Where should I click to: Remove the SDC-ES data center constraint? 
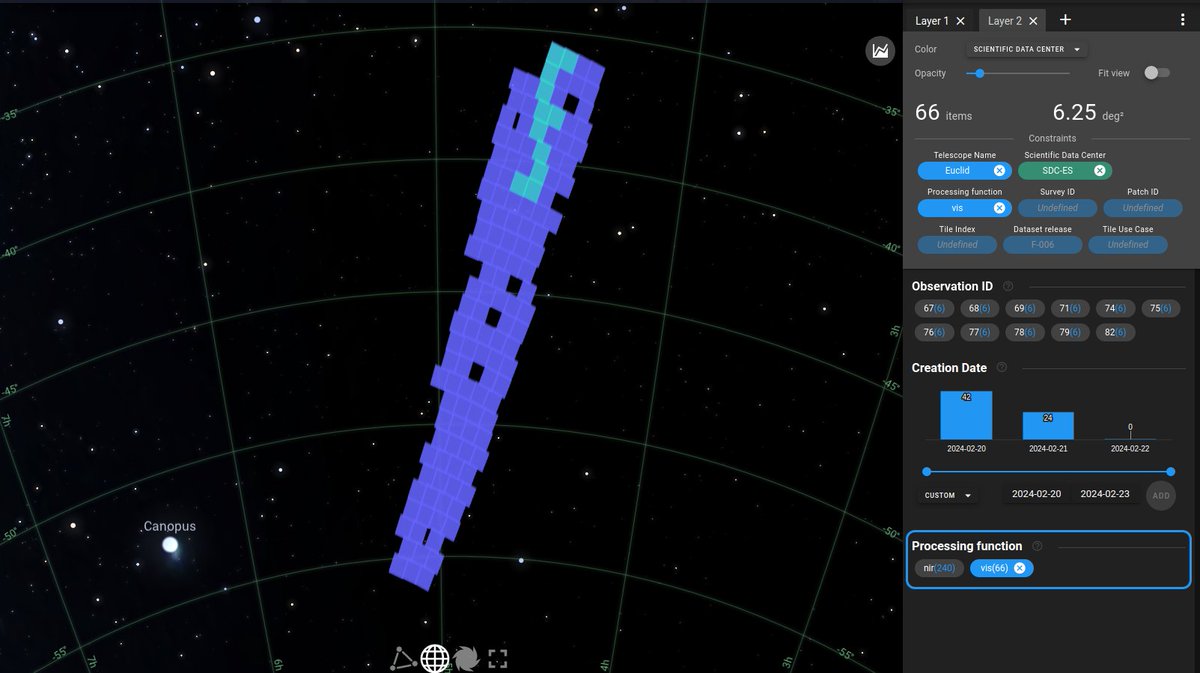(x=1099, y=171)
